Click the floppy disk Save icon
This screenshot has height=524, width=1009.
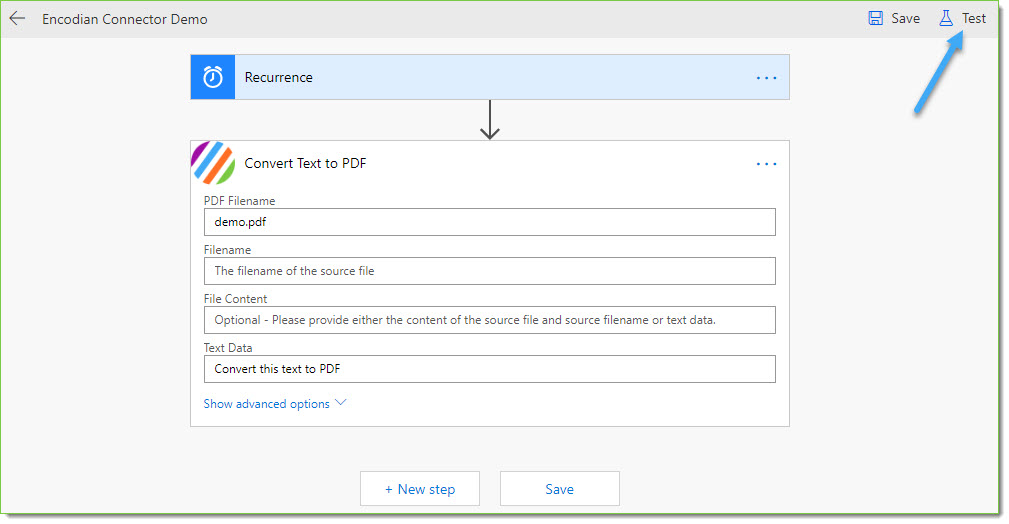875,18
